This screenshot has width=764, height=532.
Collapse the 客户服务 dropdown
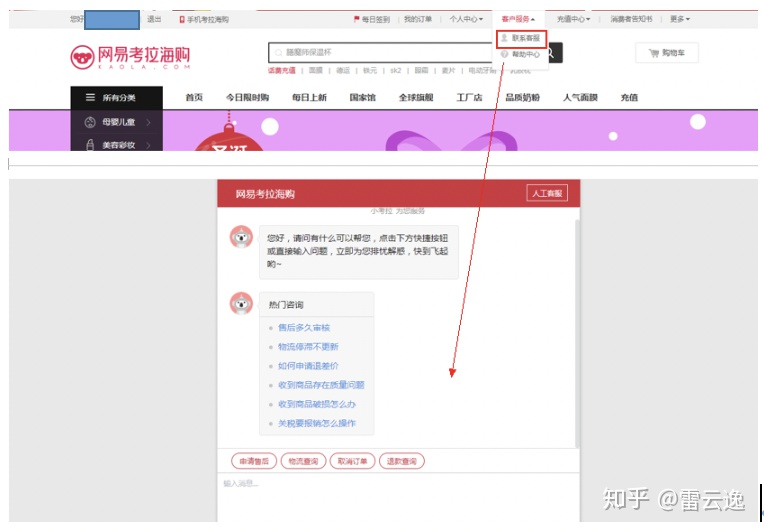(518, 19)
